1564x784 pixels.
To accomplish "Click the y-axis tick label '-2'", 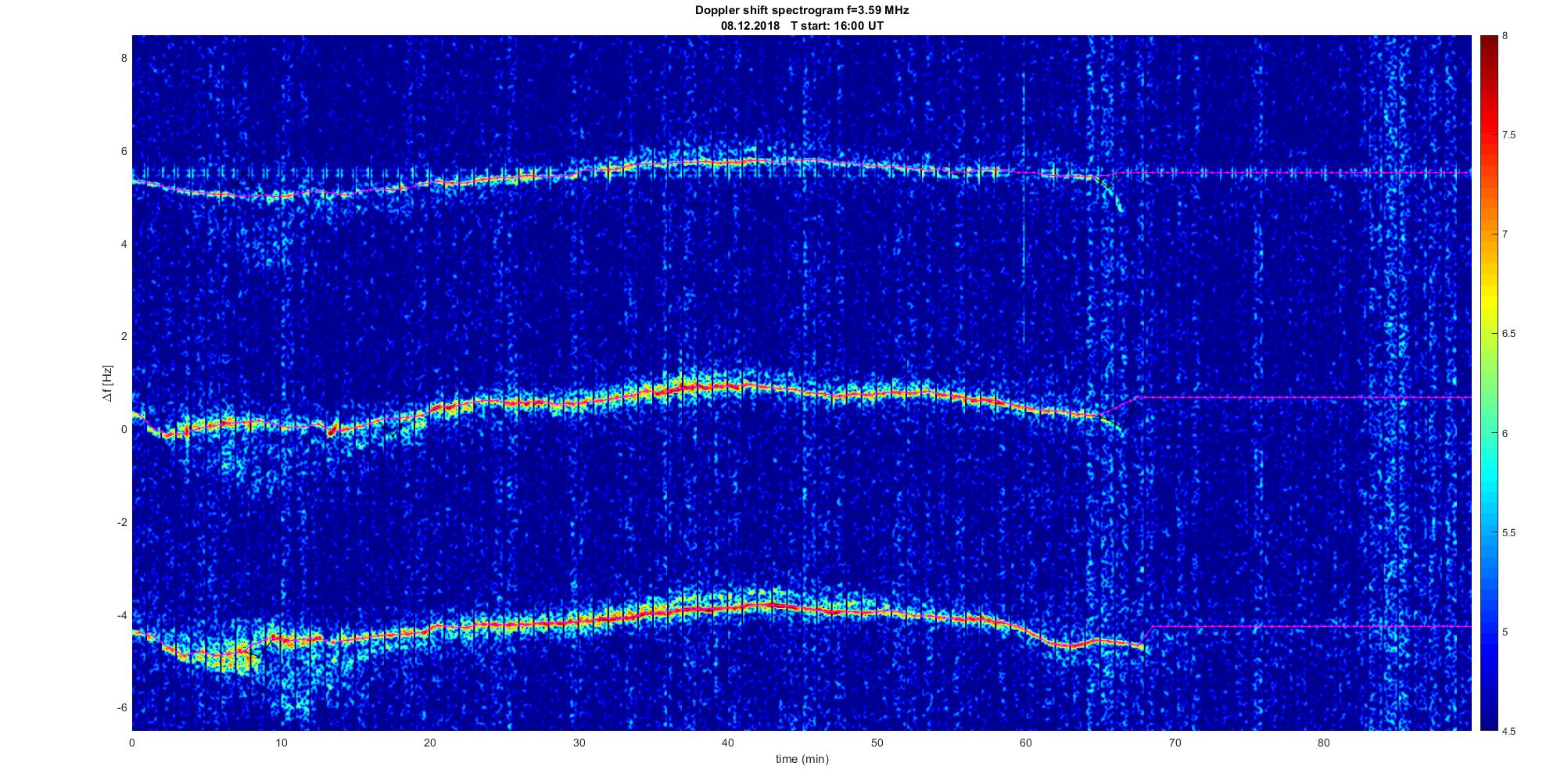I will pyautogui.click(x=122, y=522).
